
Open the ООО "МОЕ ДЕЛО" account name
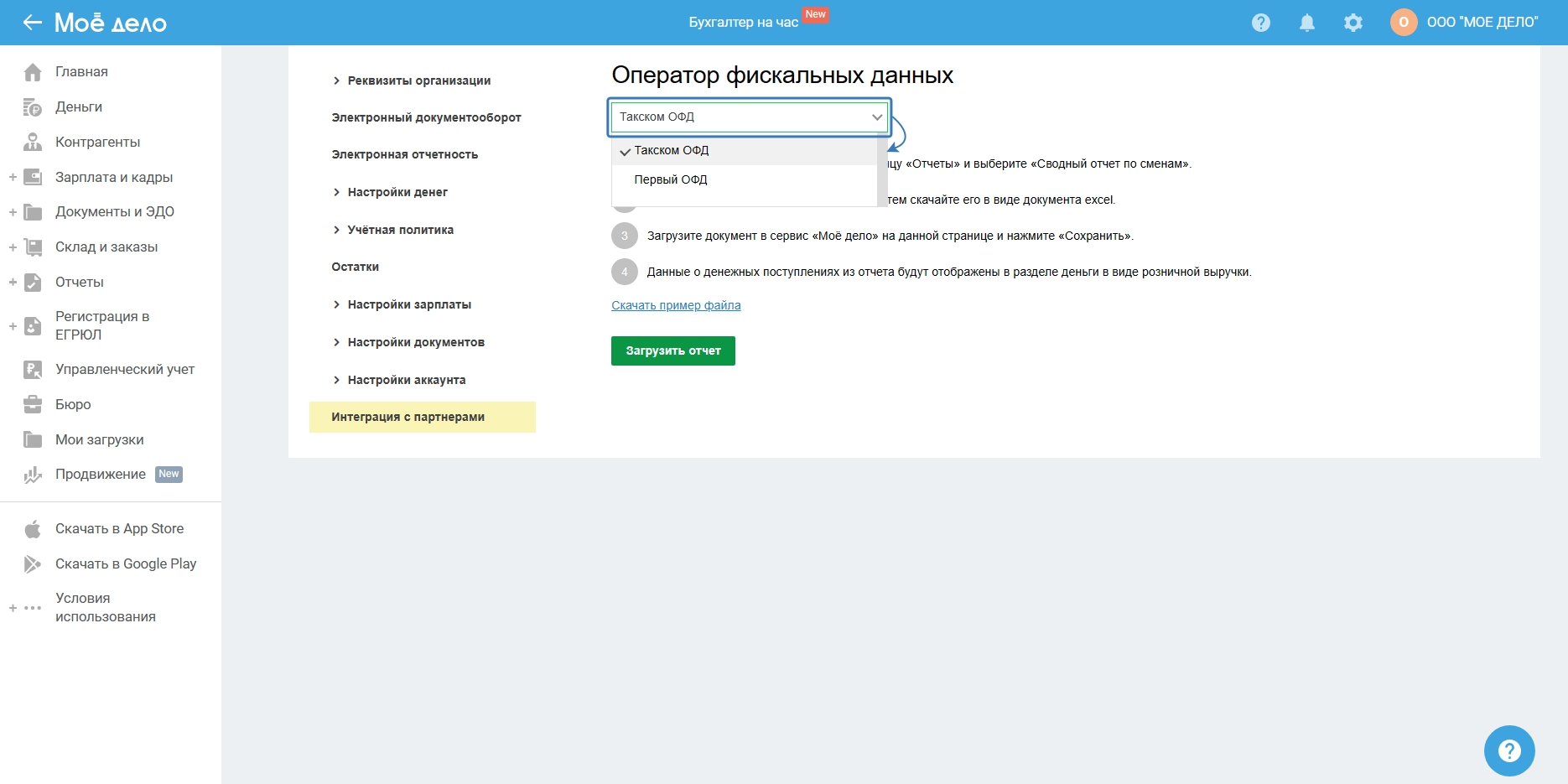(1482, 23)
